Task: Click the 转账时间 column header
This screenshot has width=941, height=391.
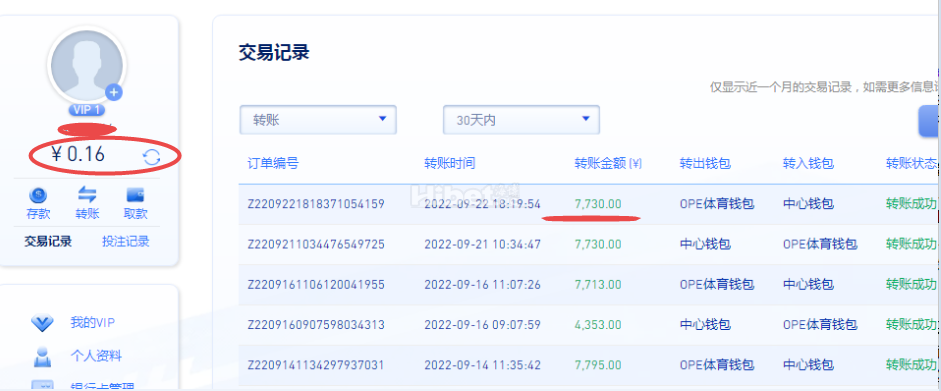Action: 449,163
